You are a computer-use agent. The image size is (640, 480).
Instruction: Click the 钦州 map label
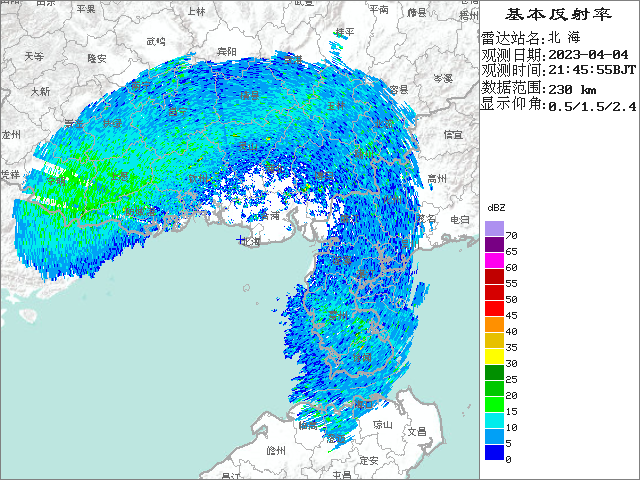(x=198, y=178)
